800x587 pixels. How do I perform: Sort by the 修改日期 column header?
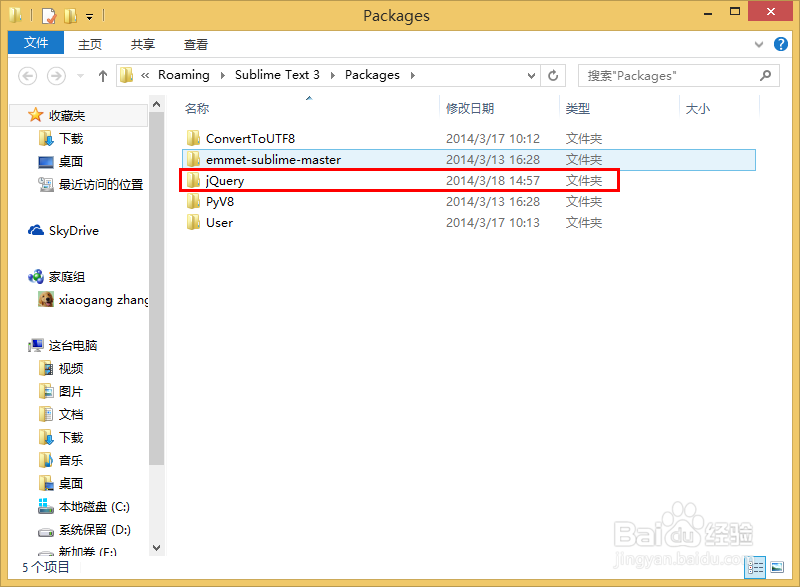point(470,109)
